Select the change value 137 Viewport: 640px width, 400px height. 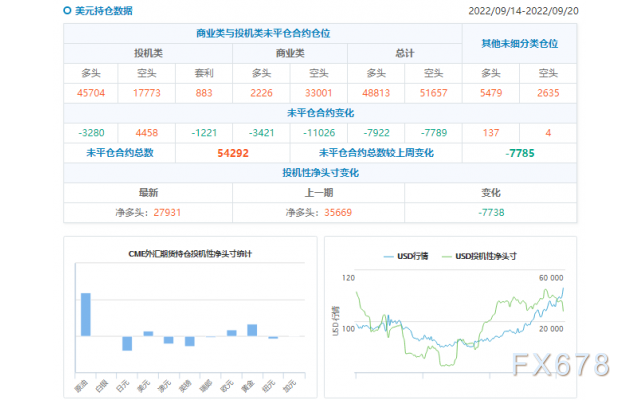pos(491,133)
